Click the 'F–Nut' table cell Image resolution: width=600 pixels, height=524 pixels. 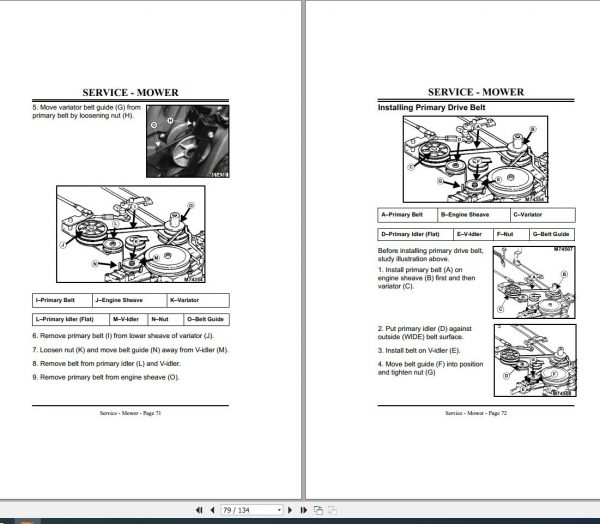point(511,234)
